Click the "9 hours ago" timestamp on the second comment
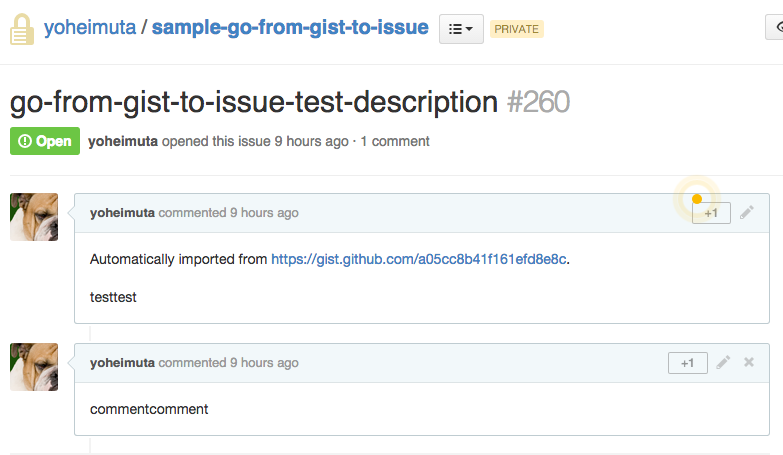The image size is (783, 455). click(264, 363)
